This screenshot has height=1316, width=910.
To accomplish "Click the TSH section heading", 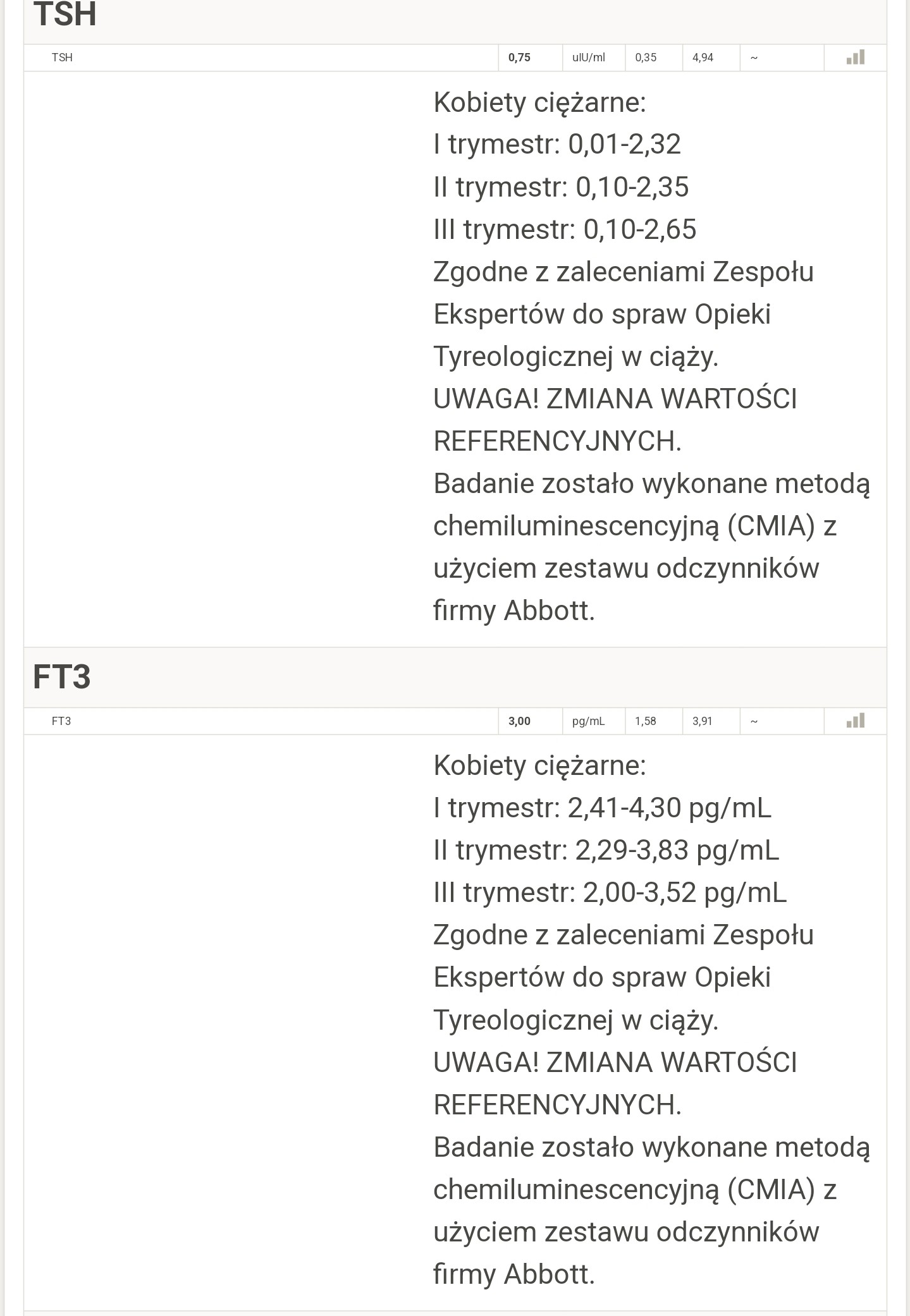I will [65, 15].
